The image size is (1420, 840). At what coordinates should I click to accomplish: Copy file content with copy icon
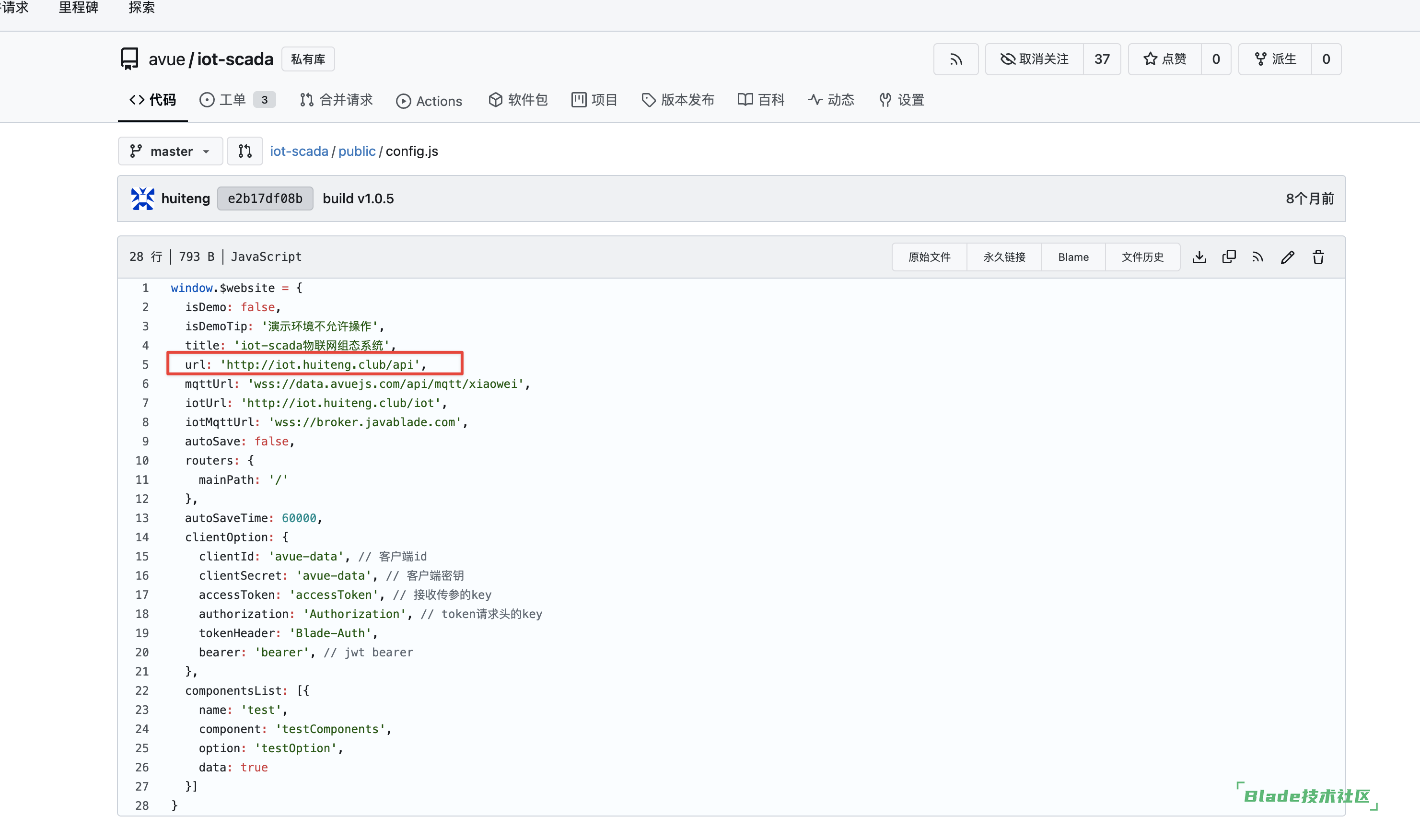pos(1229,257)
